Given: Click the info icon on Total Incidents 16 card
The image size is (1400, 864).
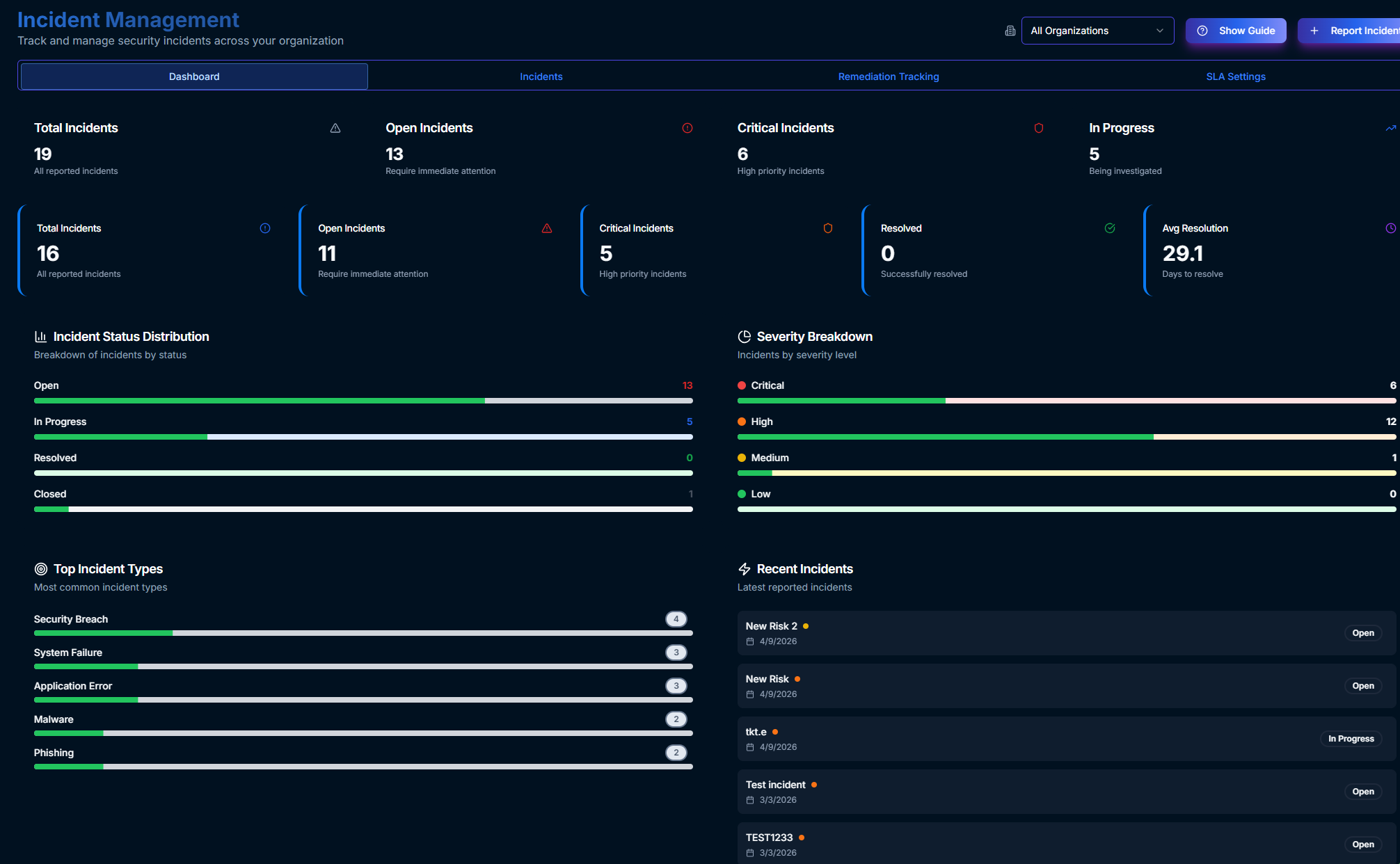Looking at the screenshot, I should [x=265, y=228].
